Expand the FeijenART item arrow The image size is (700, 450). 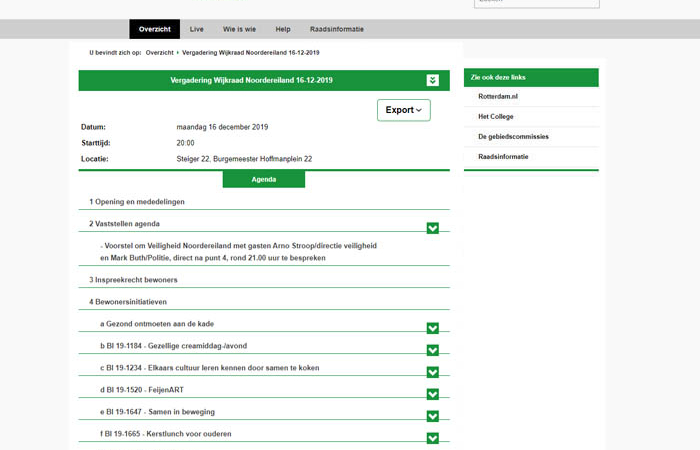[432, 394]
